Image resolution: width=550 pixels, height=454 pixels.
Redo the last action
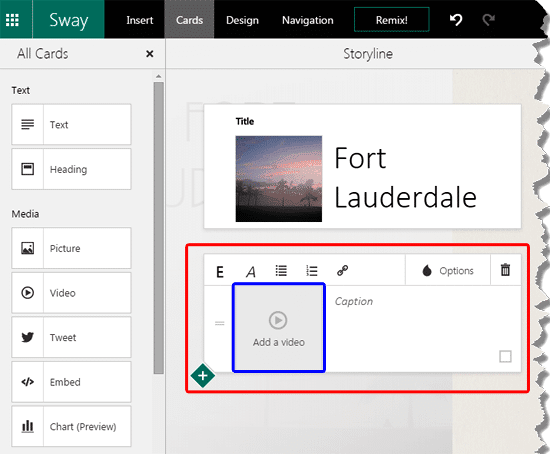click(488, 20)
